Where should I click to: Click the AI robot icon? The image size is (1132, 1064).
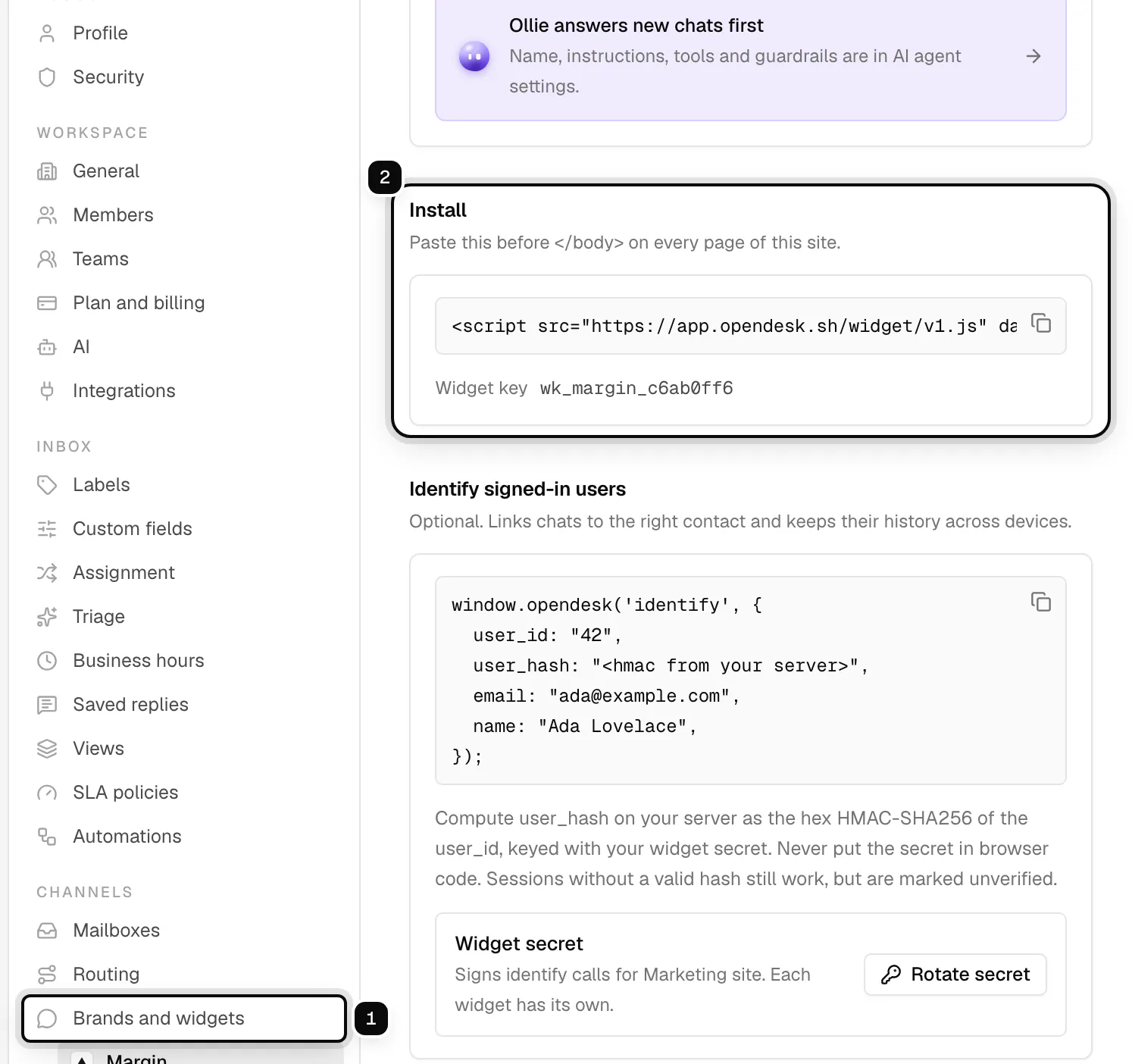[47, 347]
